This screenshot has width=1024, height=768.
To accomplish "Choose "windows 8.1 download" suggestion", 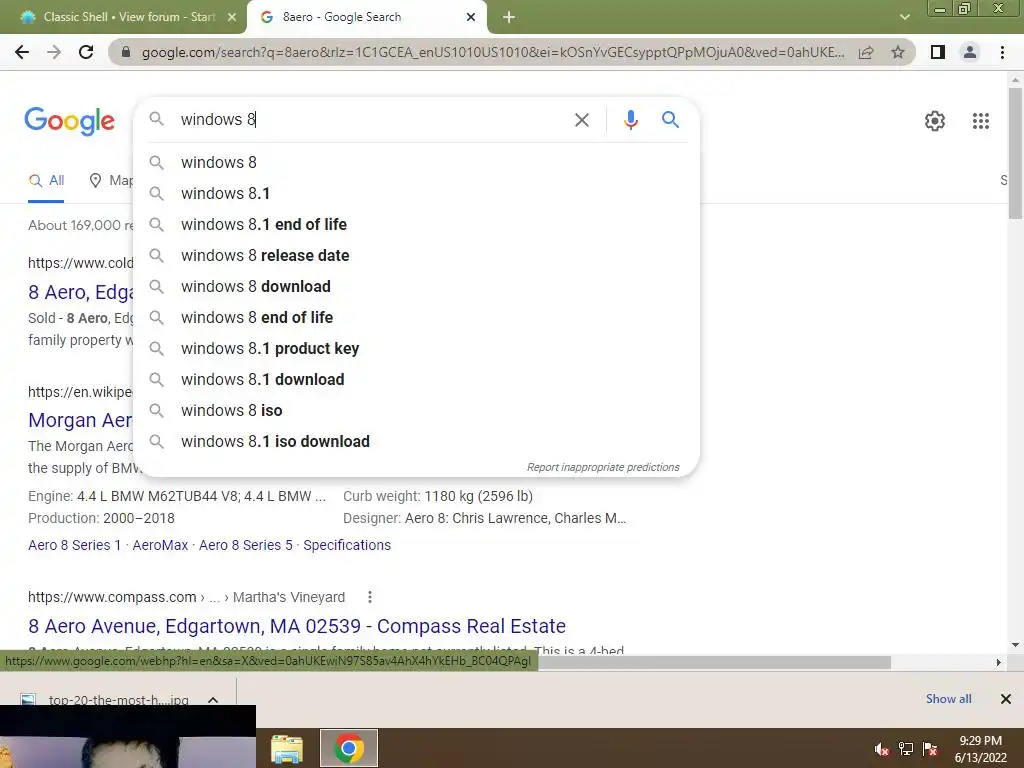I will (417, 379).
